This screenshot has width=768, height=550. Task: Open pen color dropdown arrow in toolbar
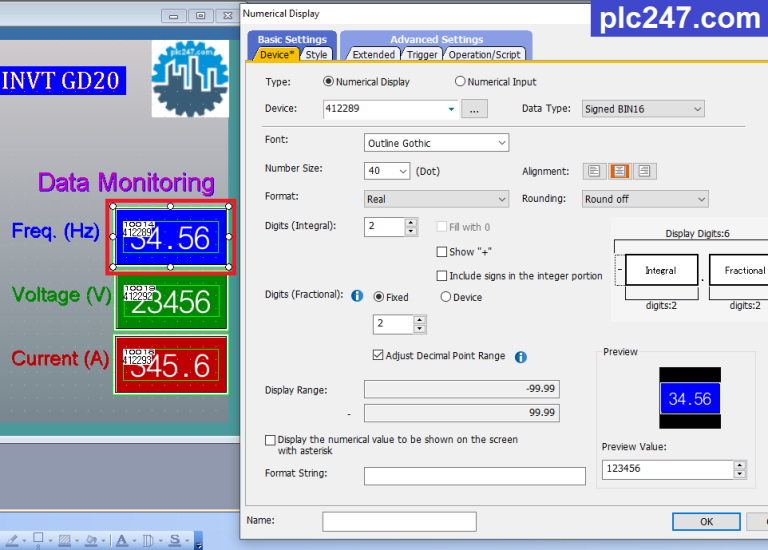(x=24, y=541)
